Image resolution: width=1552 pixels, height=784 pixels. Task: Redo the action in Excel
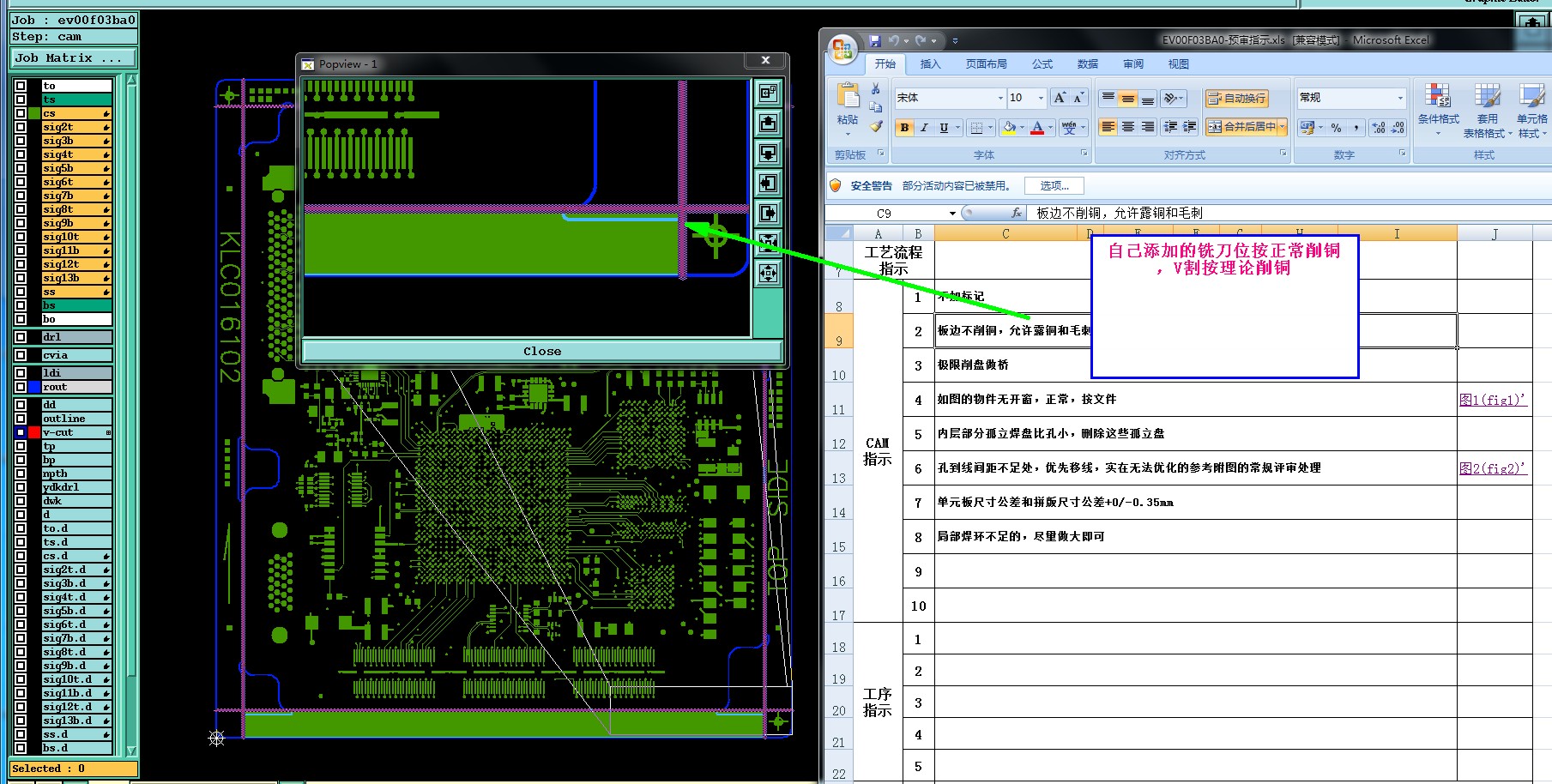pyautogui.click(x=920, y=40)
